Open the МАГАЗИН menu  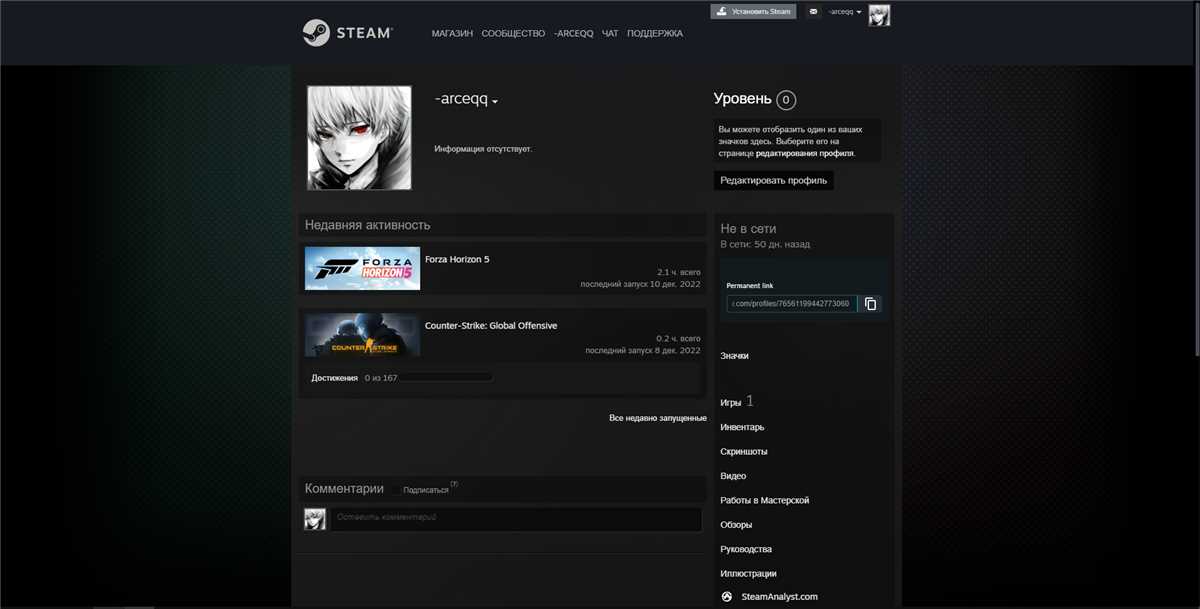tap(452, 33)
